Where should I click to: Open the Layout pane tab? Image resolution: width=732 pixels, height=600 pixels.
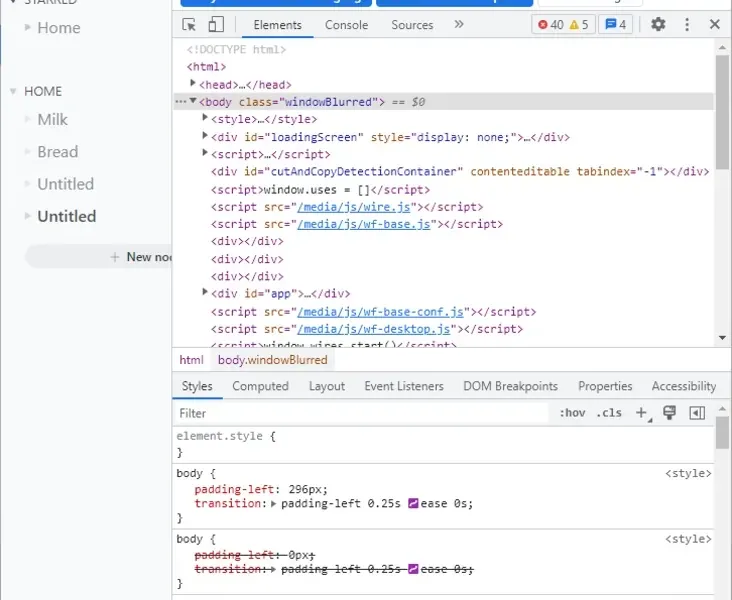click(327, 386)
